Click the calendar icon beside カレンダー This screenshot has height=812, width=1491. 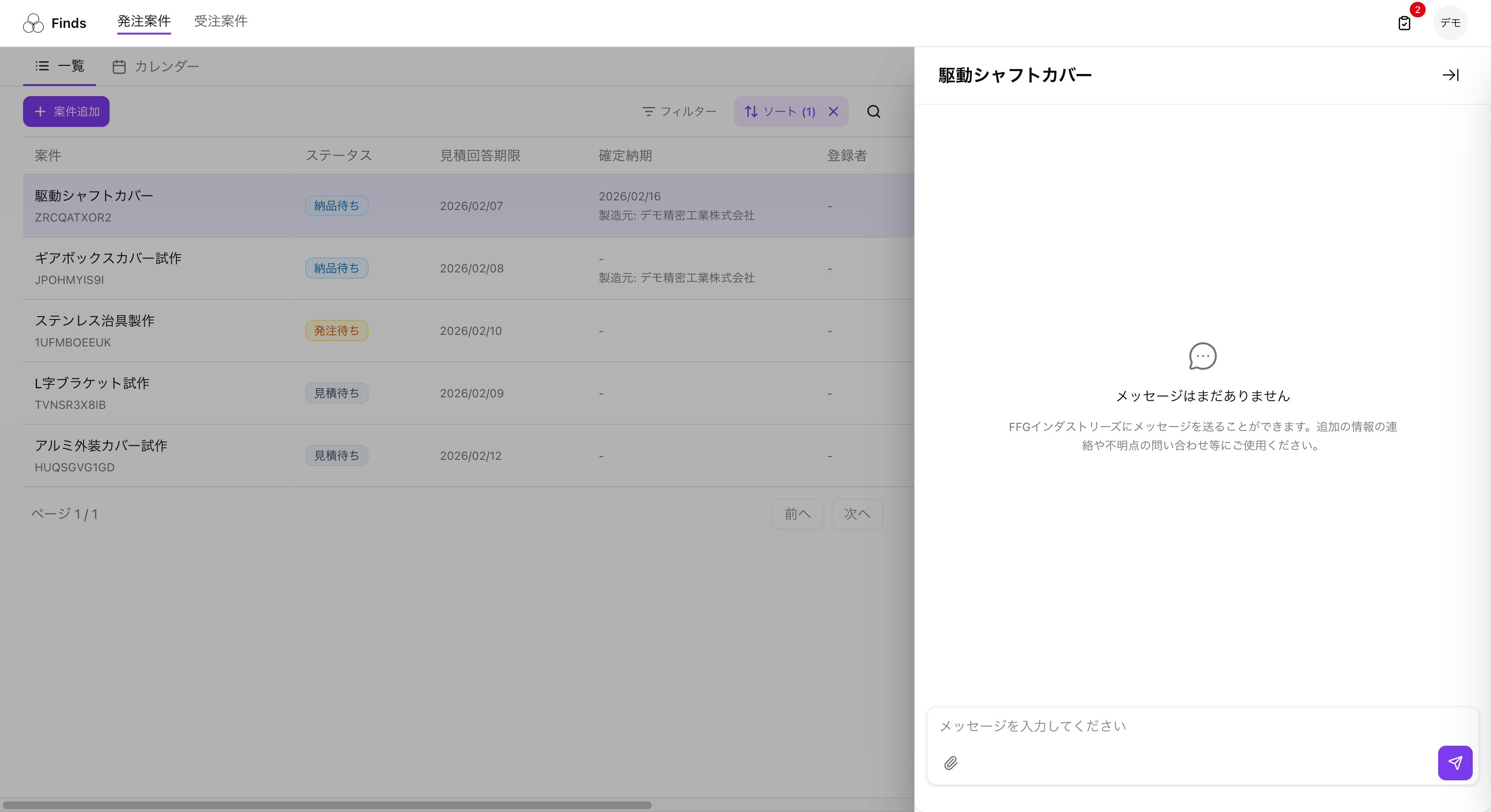pos(119,66)
